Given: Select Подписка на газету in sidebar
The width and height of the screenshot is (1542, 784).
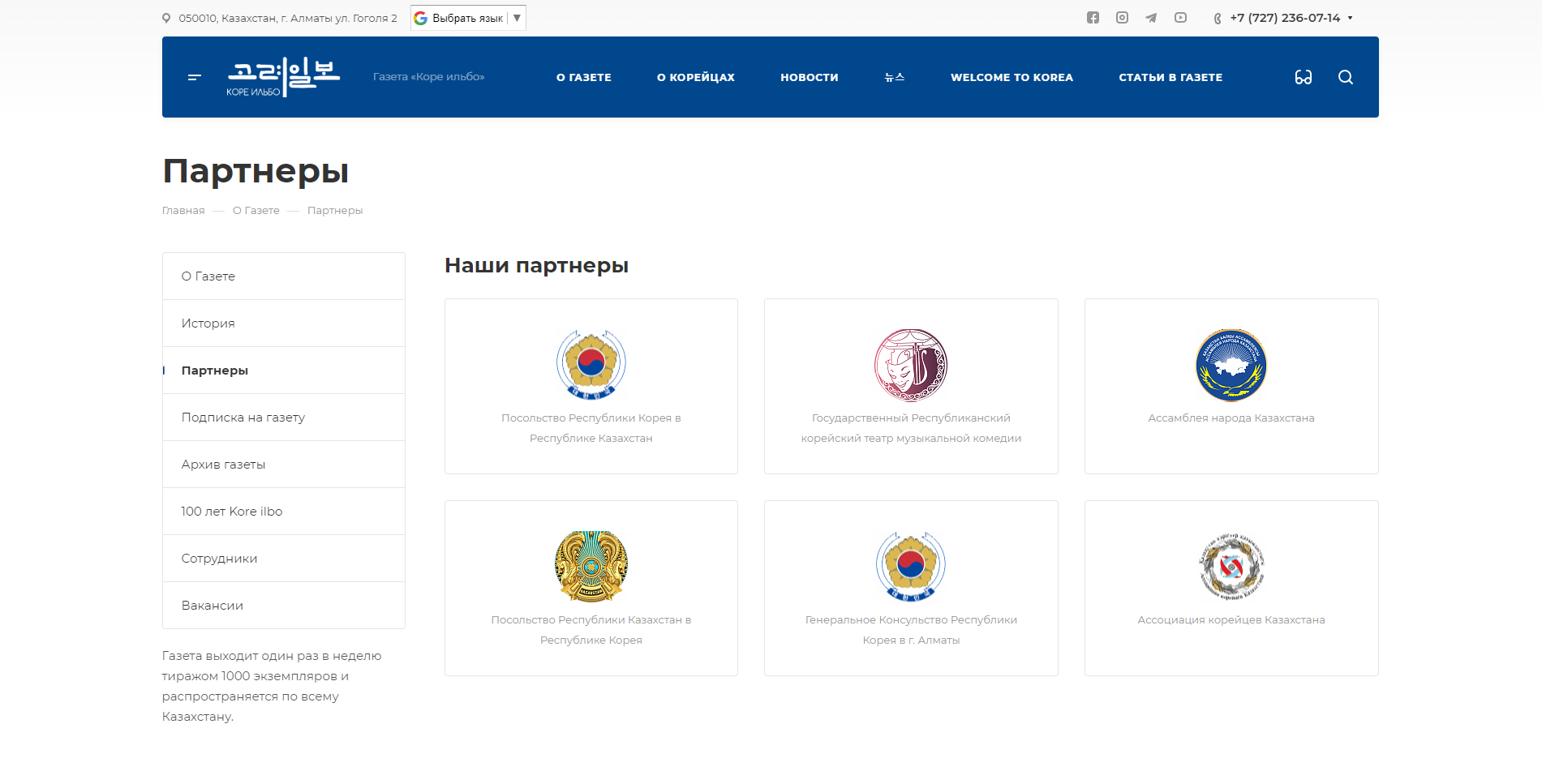Looking at the screenshot, I should [284, 418].
